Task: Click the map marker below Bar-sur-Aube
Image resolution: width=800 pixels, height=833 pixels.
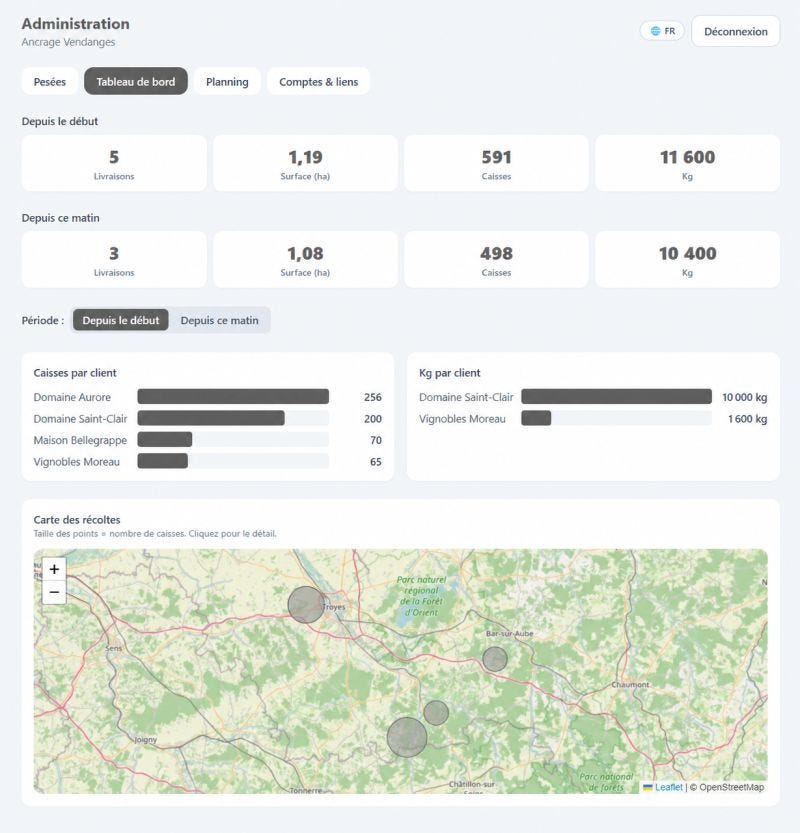Action: [x=495, y=659]
